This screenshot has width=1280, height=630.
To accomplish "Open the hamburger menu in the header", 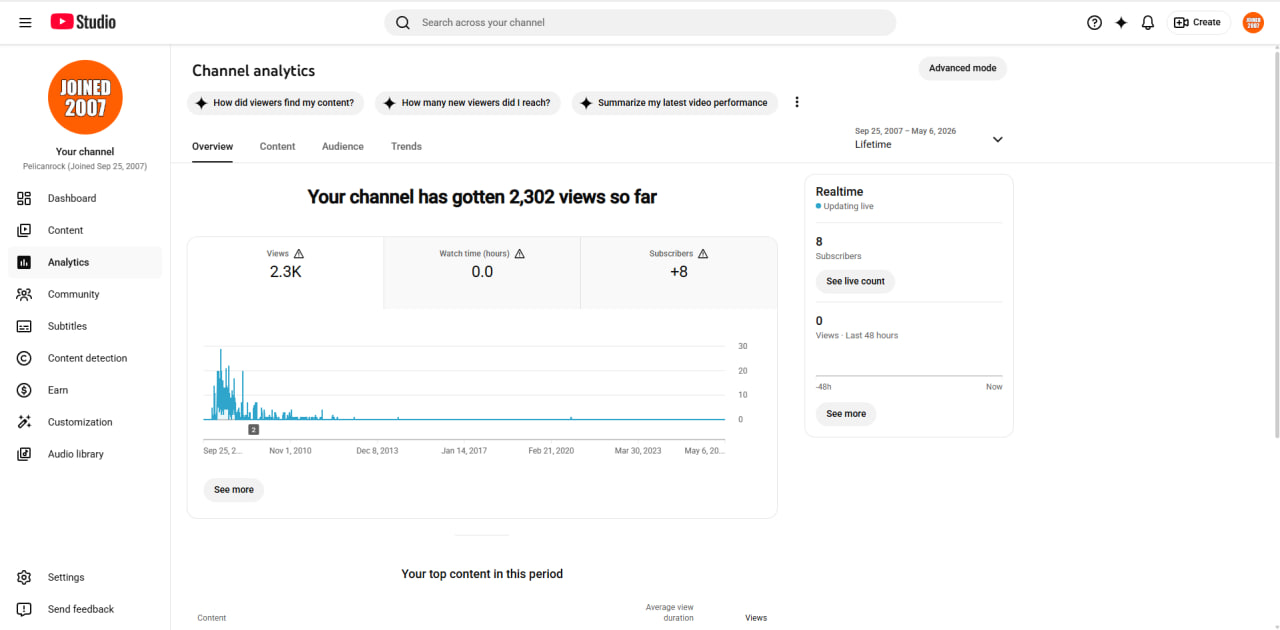I will coord(25,22).
